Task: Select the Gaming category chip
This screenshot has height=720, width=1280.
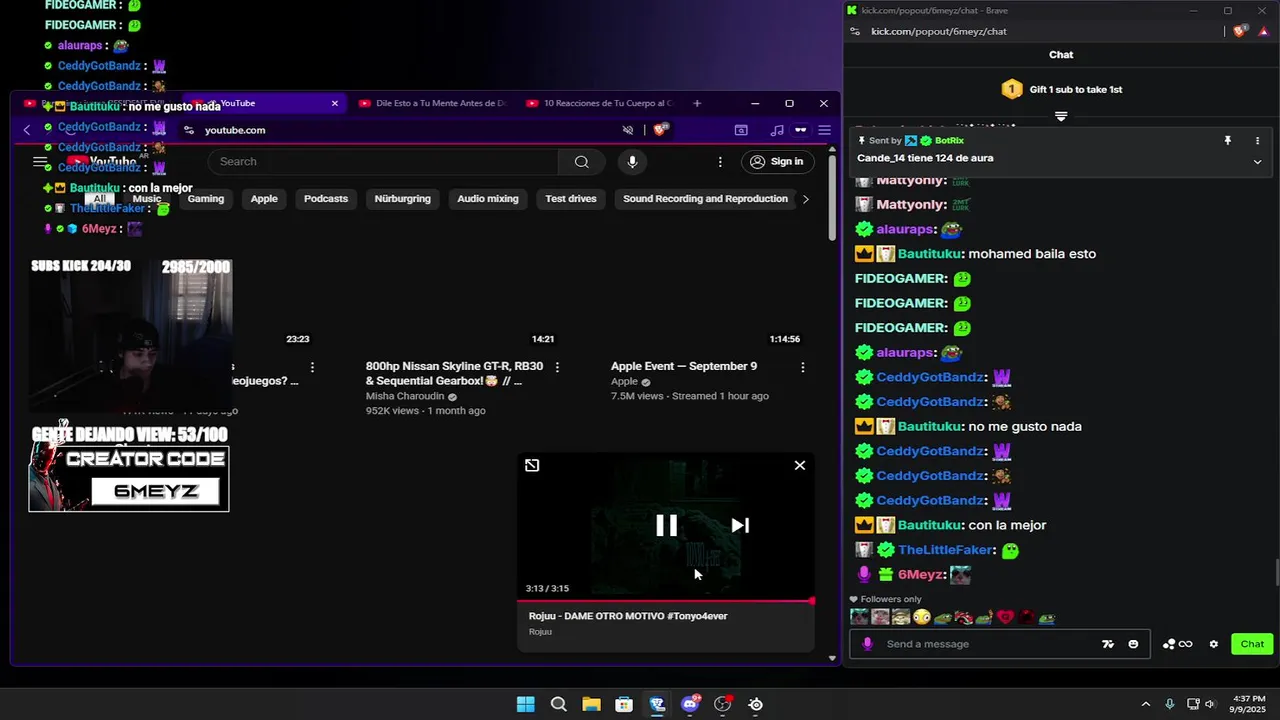Action: tap(206, 198)
